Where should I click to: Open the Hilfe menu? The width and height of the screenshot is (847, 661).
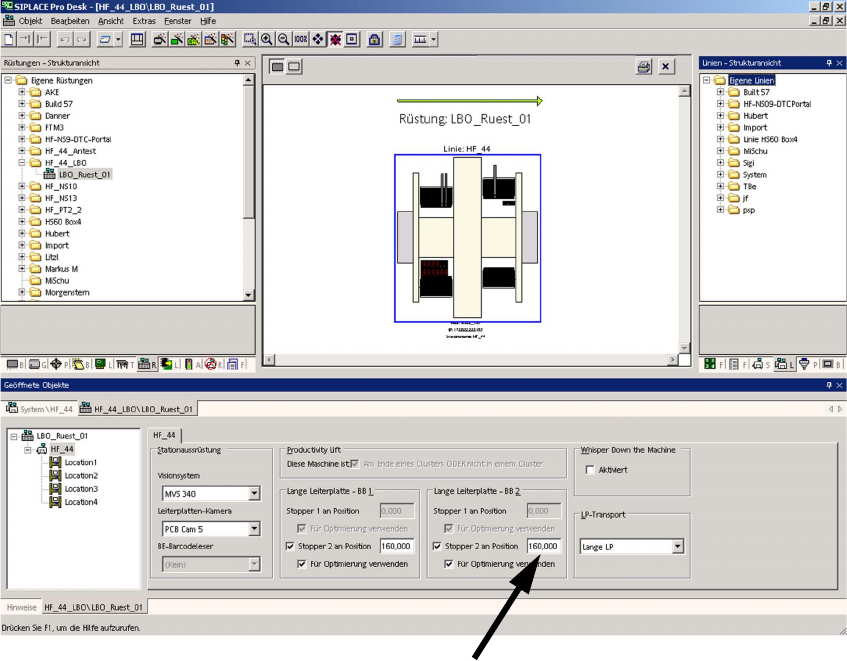tap(208, 21)
